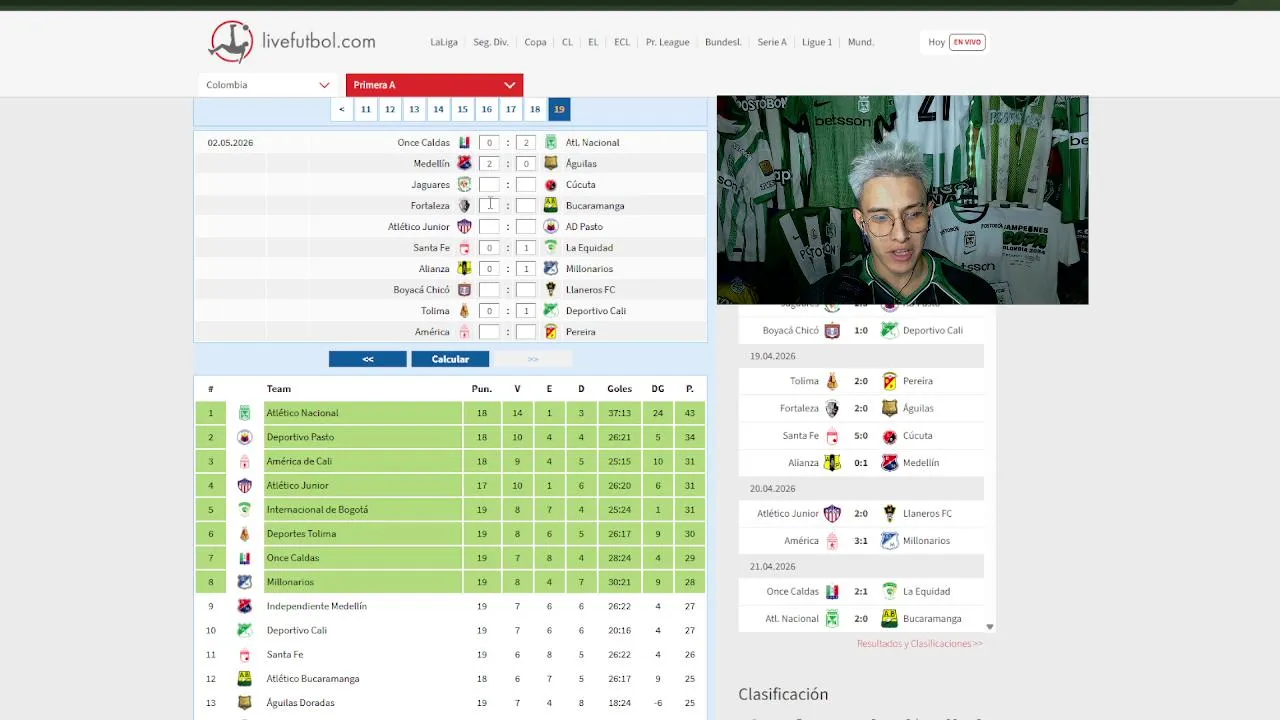1280x720 pixels.
Task: Open Deportes Tolima team link in table
Action: click(x=301, y=534)
